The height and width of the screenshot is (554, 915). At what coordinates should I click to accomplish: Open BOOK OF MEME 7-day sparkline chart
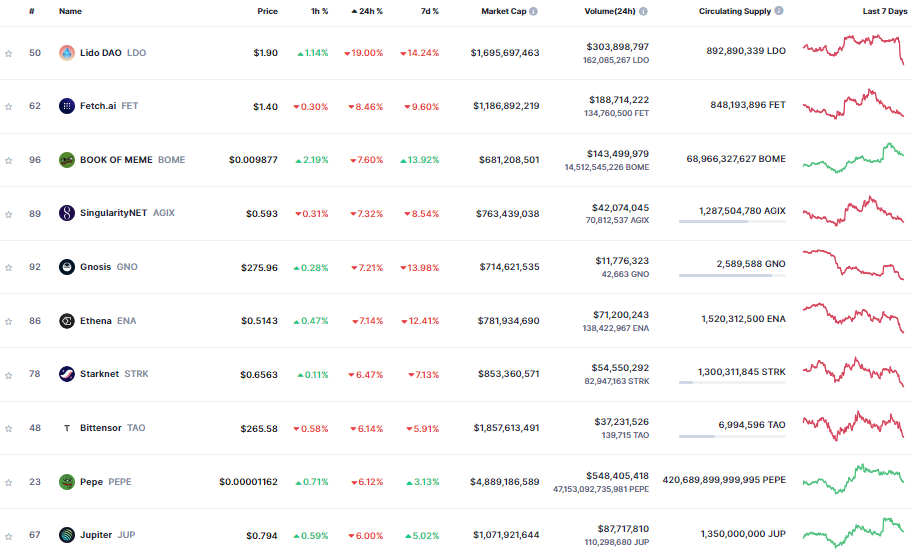[x=853, y=158]
